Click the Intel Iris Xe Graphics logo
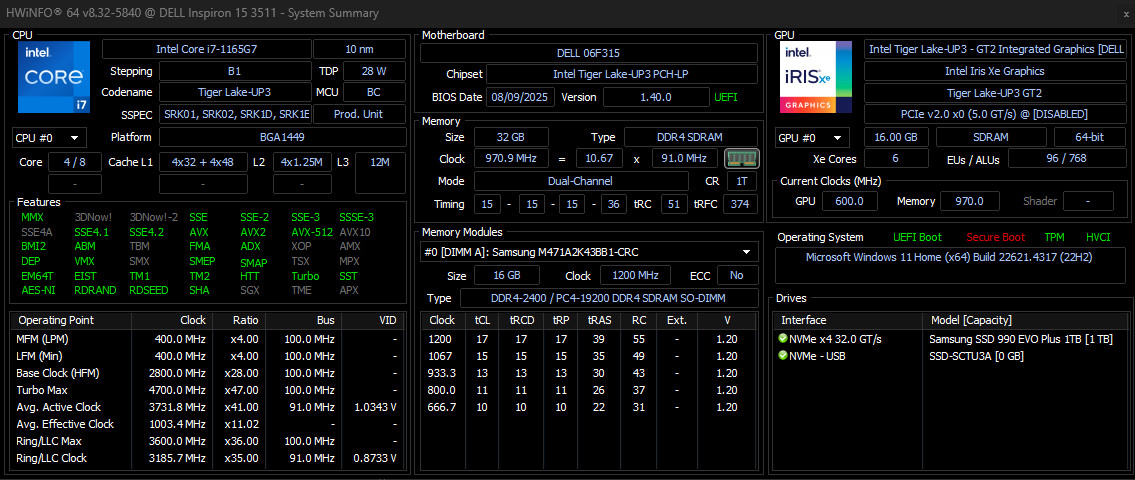Image resolution: width=1135 pixels, height=480 pixels. click(815, 77)
